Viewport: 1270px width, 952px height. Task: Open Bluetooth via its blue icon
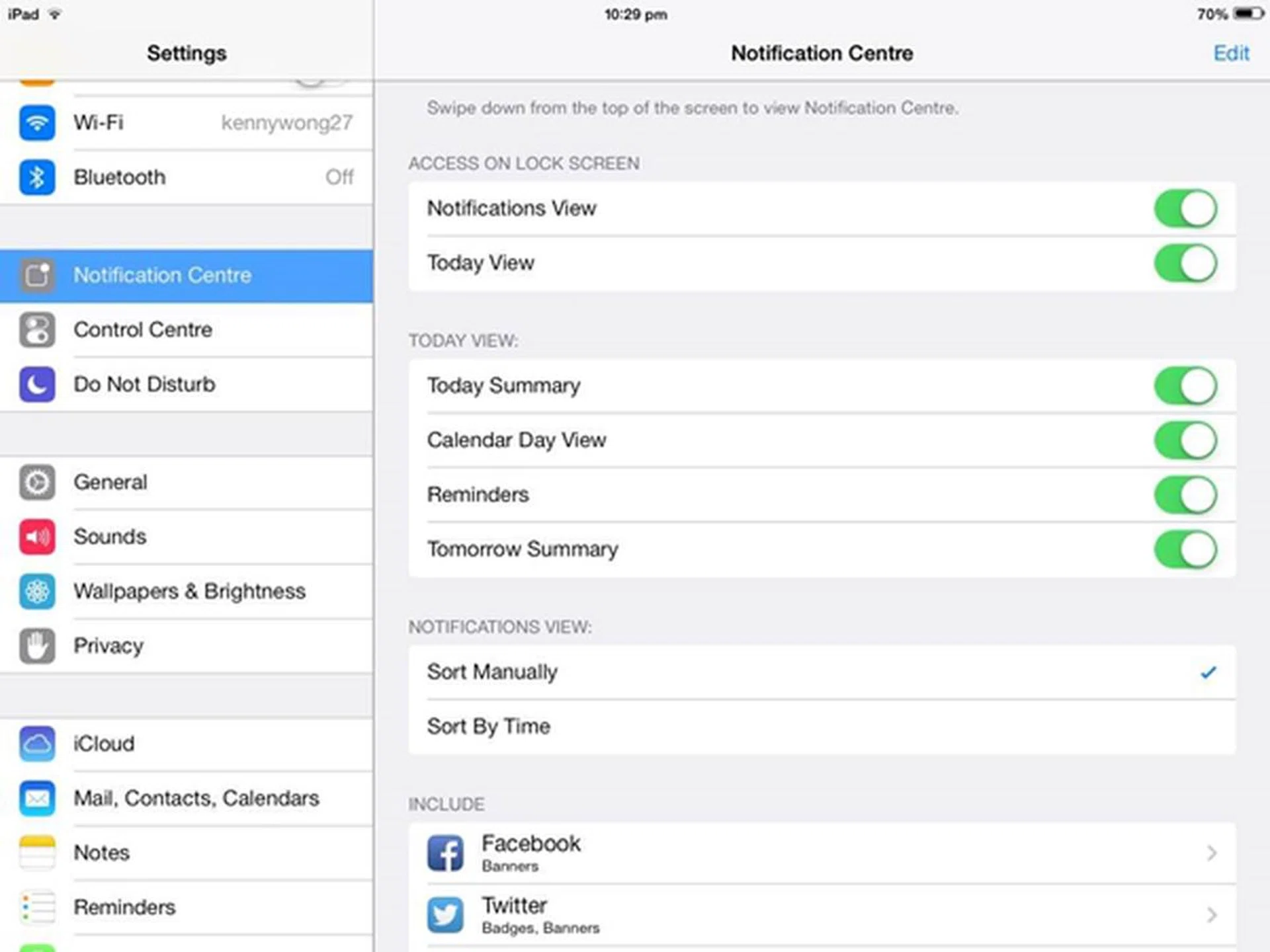(x=37, y=177)
